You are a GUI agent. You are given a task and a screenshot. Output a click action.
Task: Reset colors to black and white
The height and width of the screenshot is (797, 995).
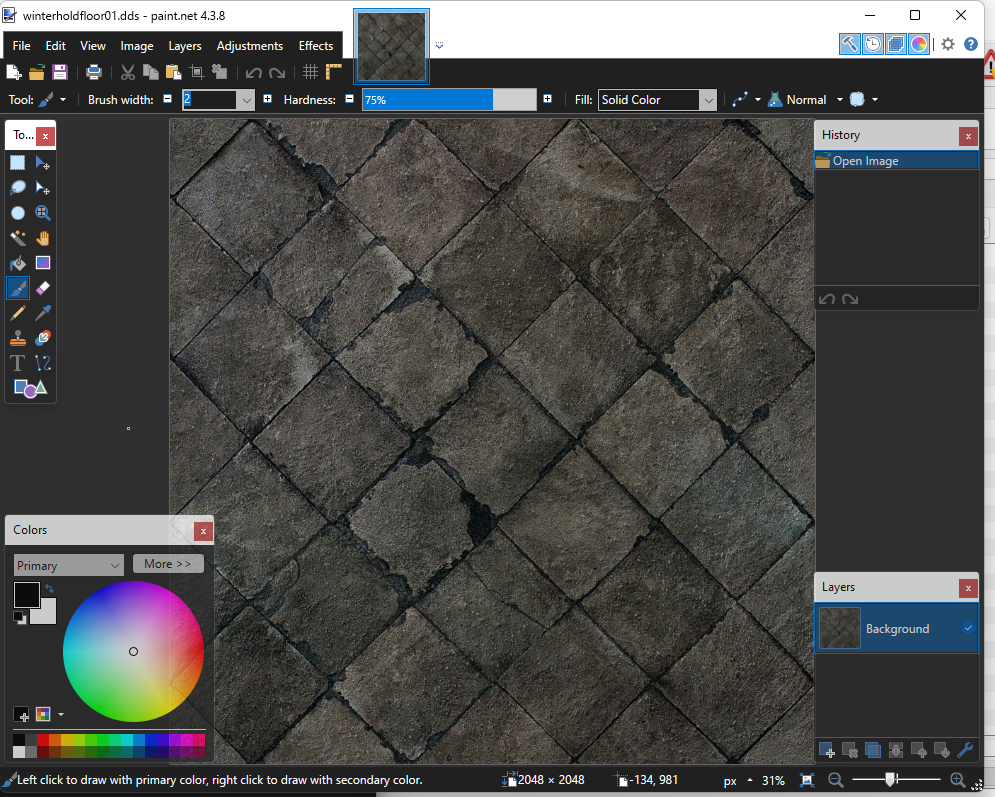pyautogui.click(x=20, y=617)
